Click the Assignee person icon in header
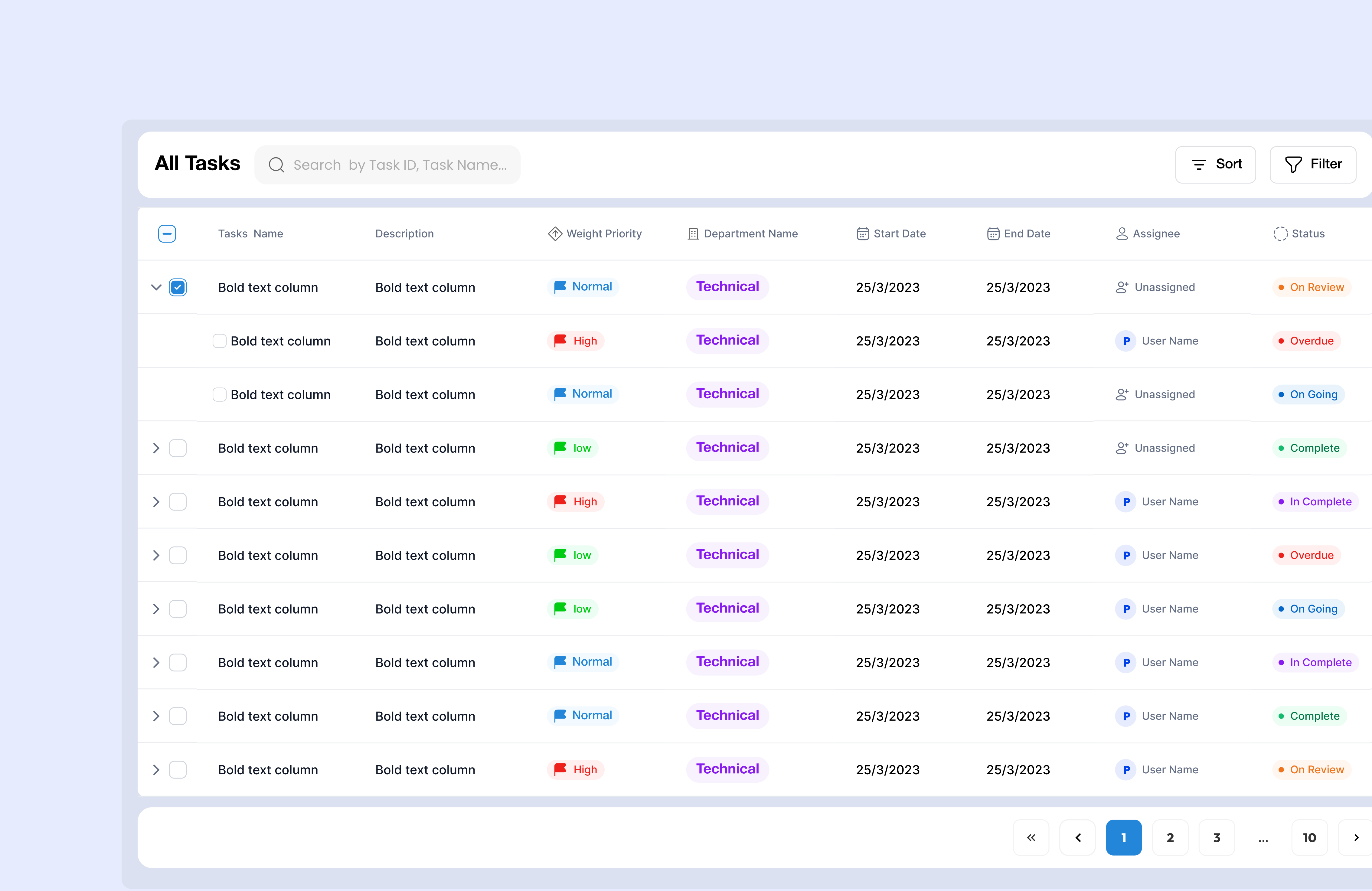Viewport: 1372px width, 891px height. (x=1121, y=233)
